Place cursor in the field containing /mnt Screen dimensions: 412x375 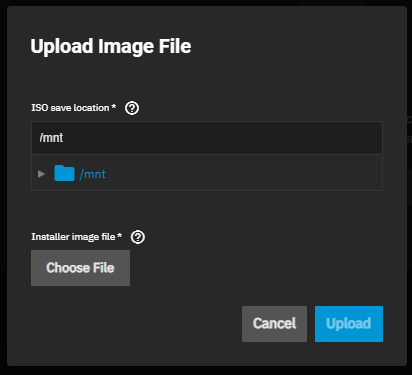pos(207,138)
